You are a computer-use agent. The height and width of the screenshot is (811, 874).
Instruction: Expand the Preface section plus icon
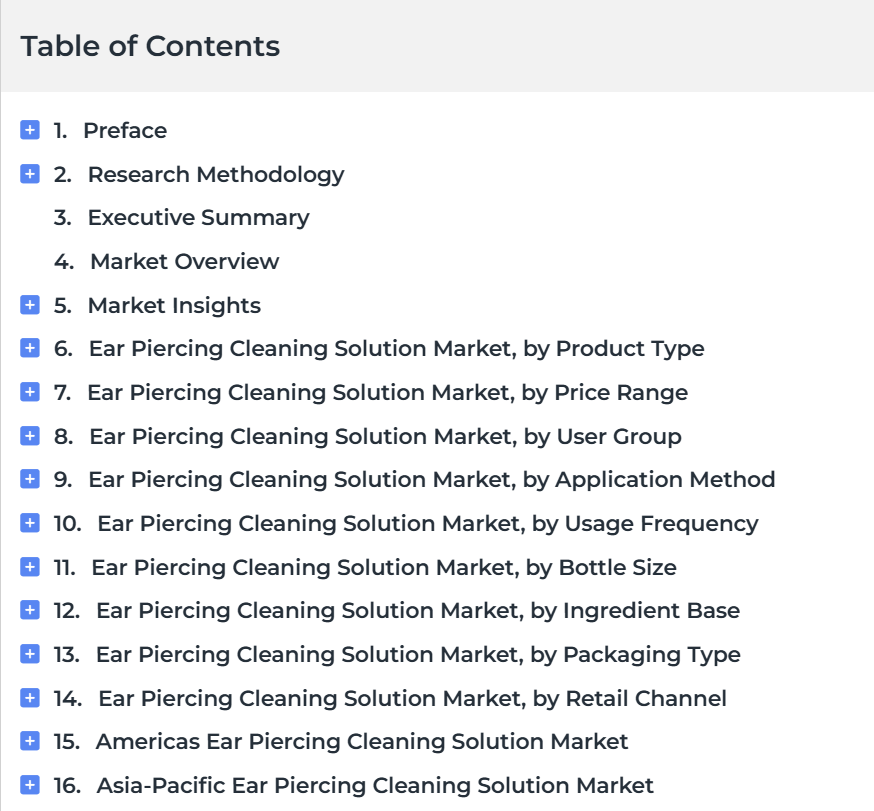pyautogui.click(x=30, y=130)
